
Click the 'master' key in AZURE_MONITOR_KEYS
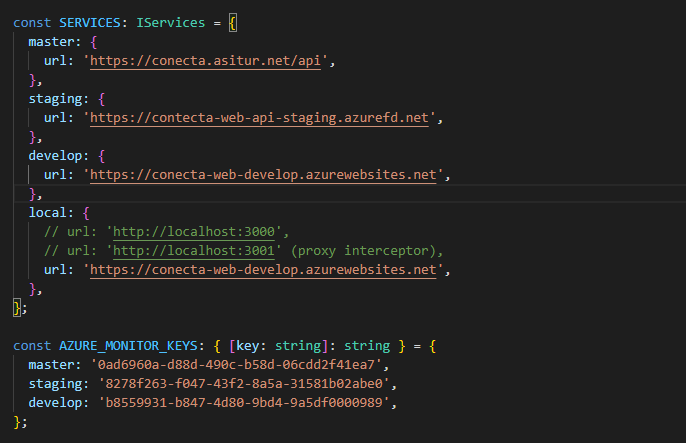(x=51, y=365)
